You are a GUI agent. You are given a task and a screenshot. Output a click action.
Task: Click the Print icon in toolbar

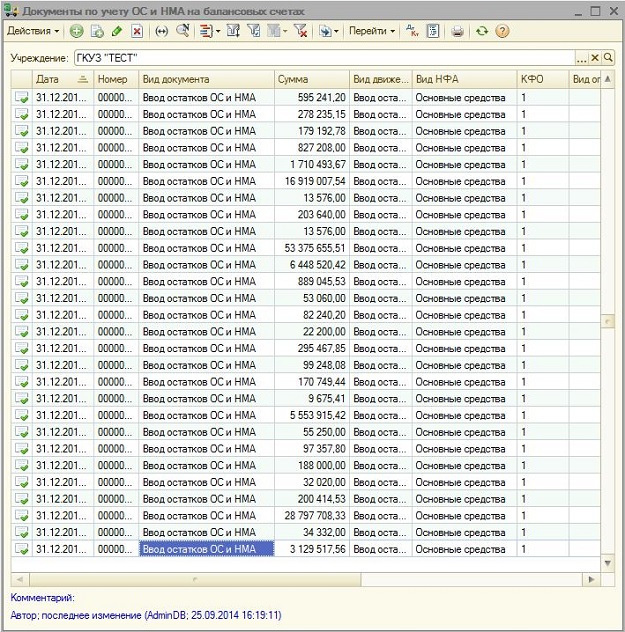(458, 32)
